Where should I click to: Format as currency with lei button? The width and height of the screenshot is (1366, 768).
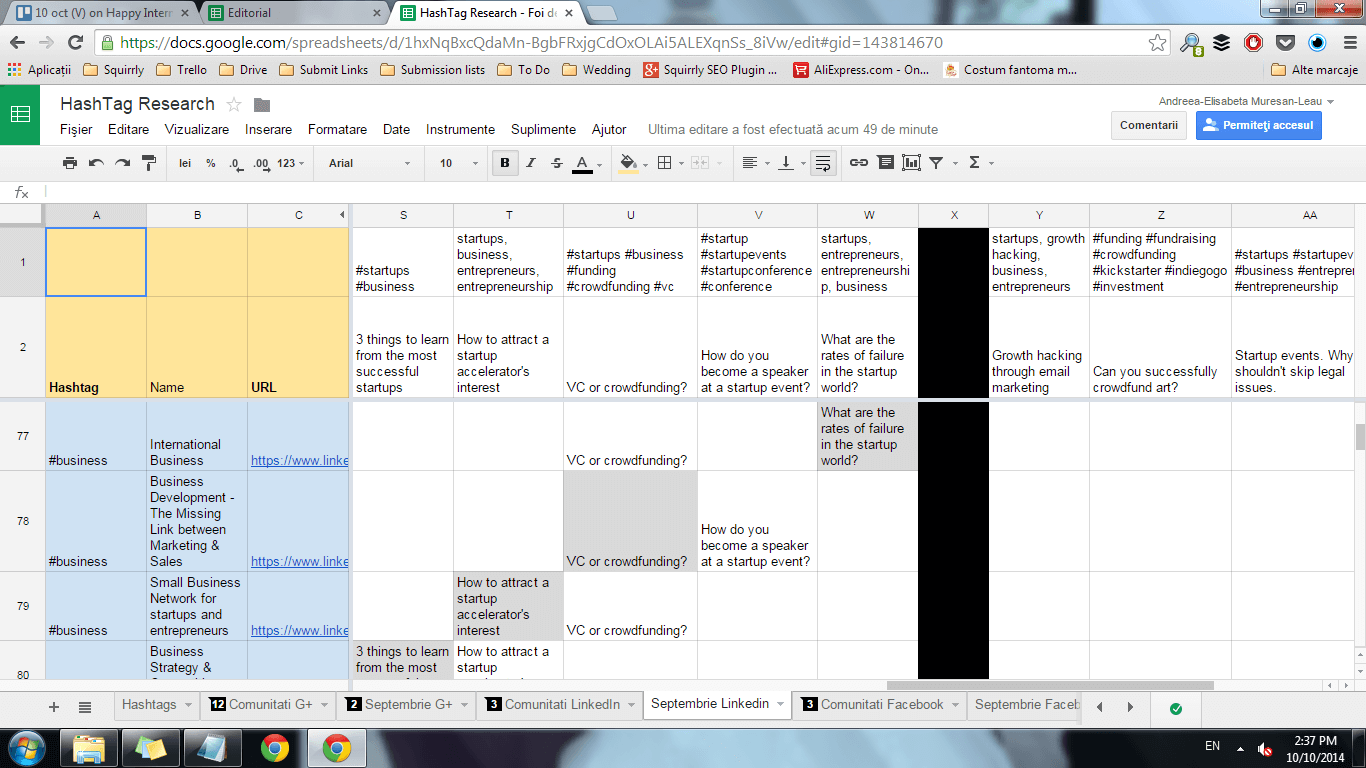click(185, 163)
